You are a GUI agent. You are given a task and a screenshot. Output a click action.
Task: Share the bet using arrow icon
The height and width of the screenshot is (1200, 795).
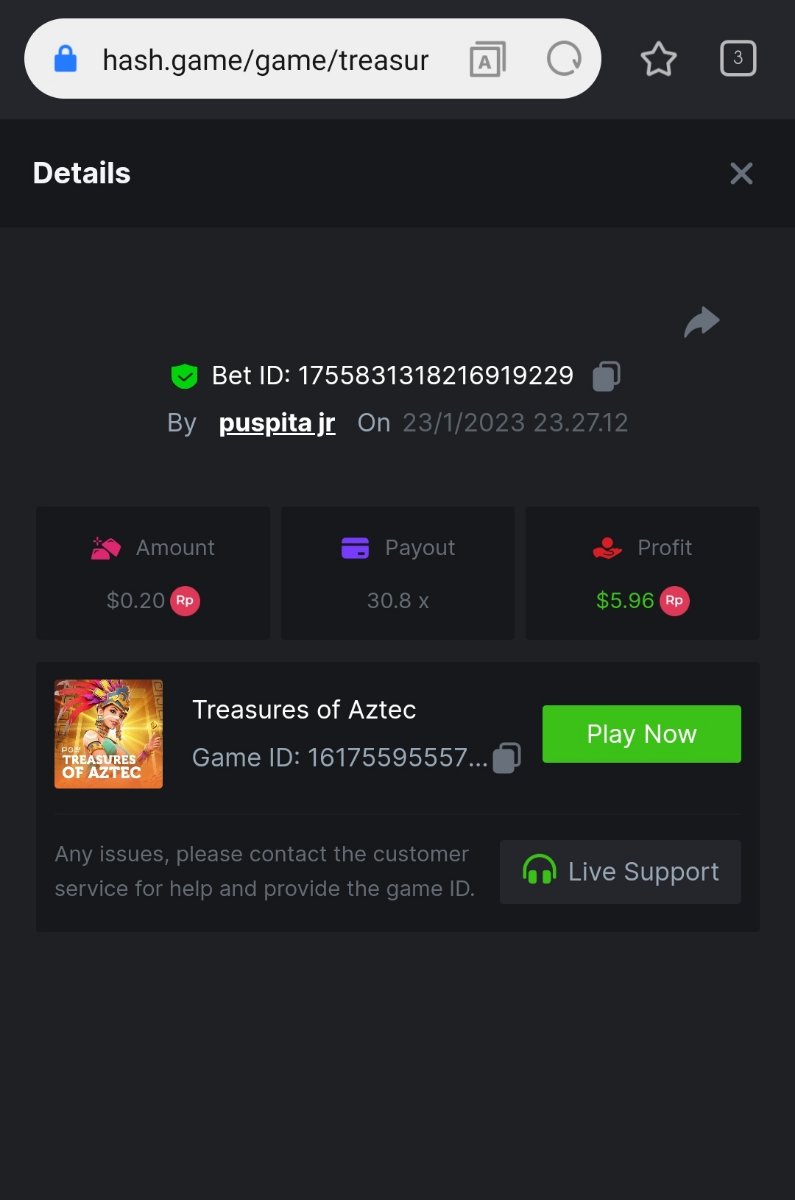click(701, 322)
